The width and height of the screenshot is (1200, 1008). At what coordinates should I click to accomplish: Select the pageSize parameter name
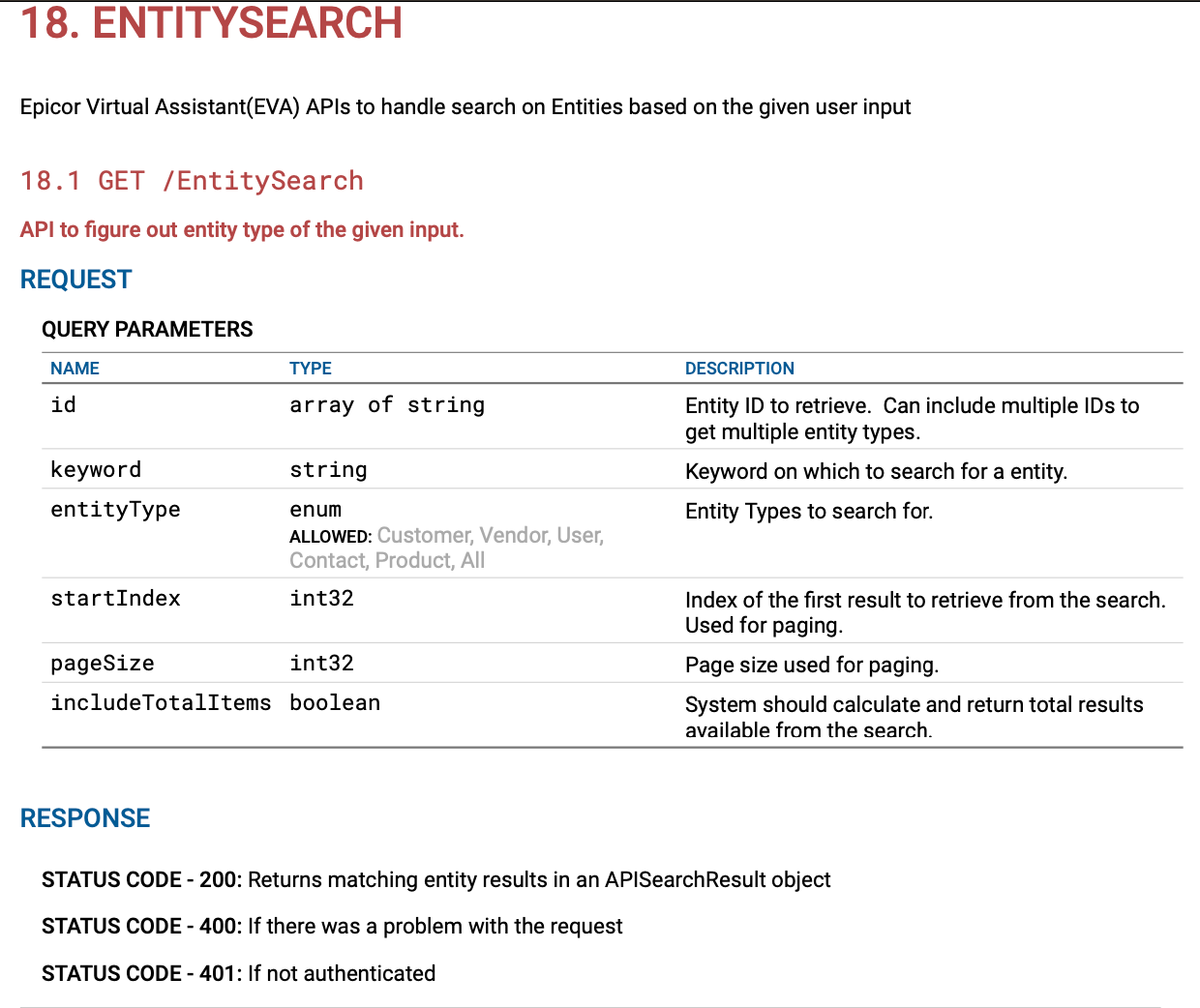point(102,664)
